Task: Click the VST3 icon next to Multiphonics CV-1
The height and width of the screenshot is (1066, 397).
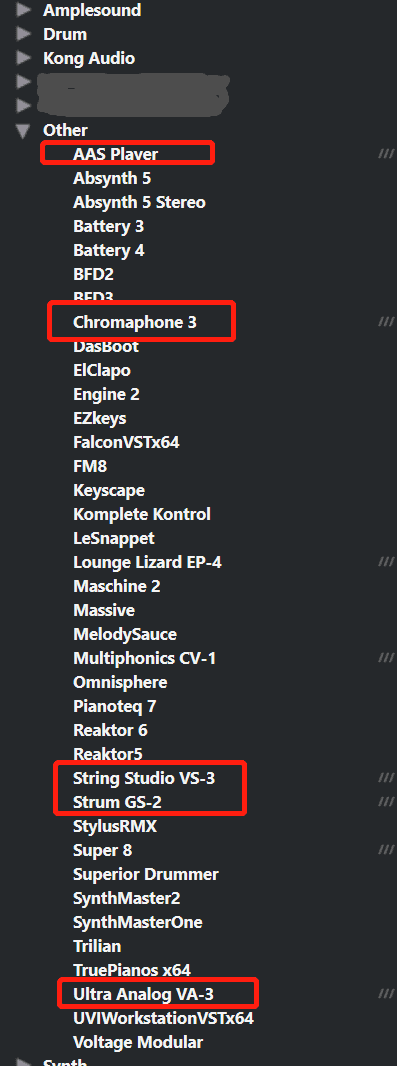Action: pos(387,657)
